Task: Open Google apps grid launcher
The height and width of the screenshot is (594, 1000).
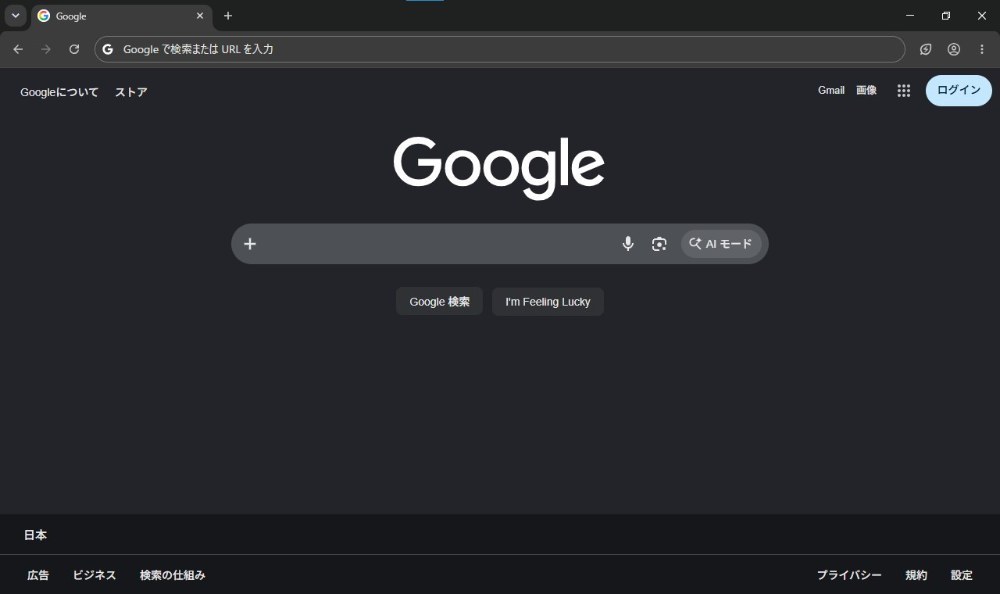Action: click(x=904, y=91)
